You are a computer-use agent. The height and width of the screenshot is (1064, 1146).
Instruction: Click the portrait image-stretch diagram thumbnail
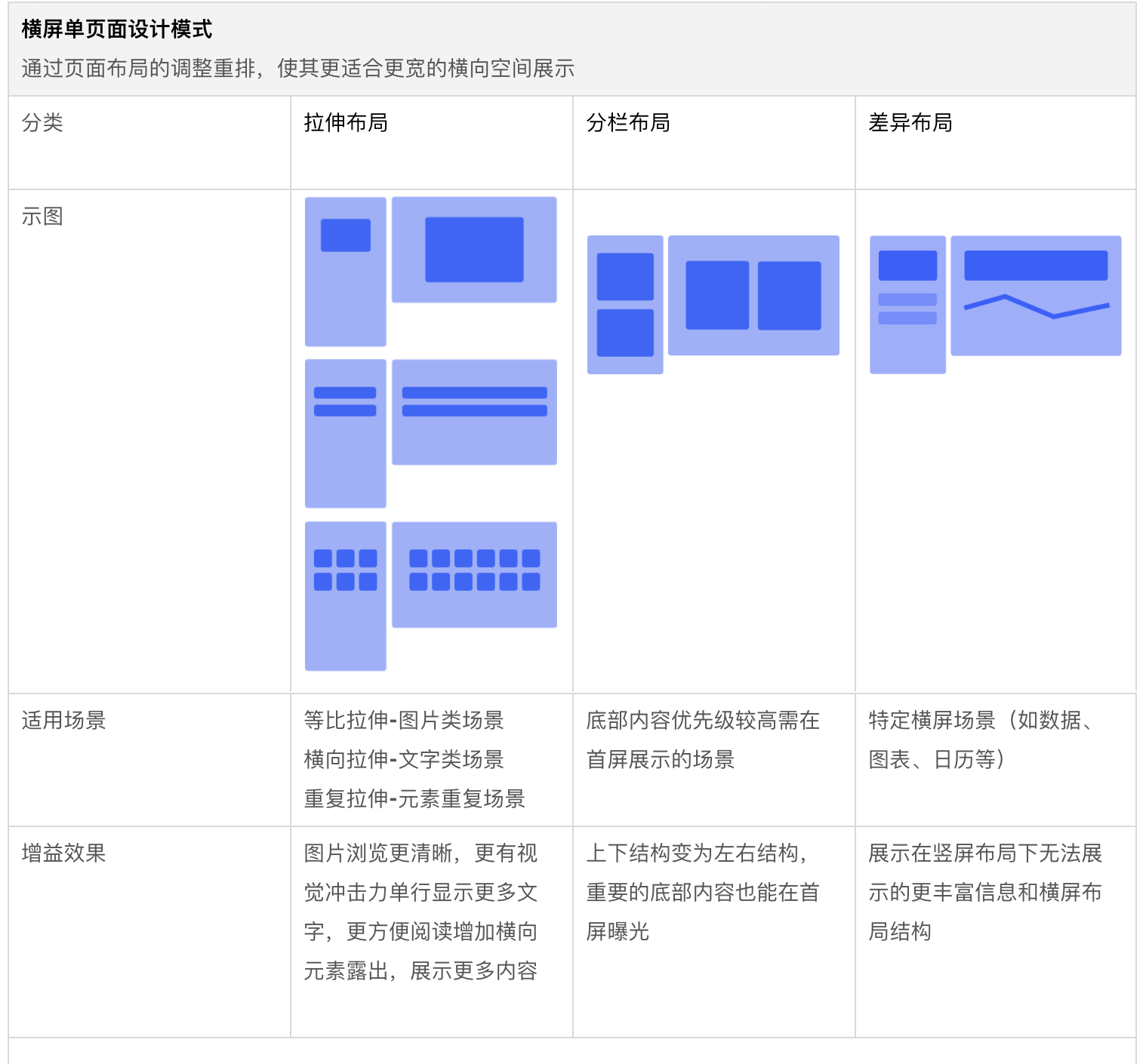346,272
